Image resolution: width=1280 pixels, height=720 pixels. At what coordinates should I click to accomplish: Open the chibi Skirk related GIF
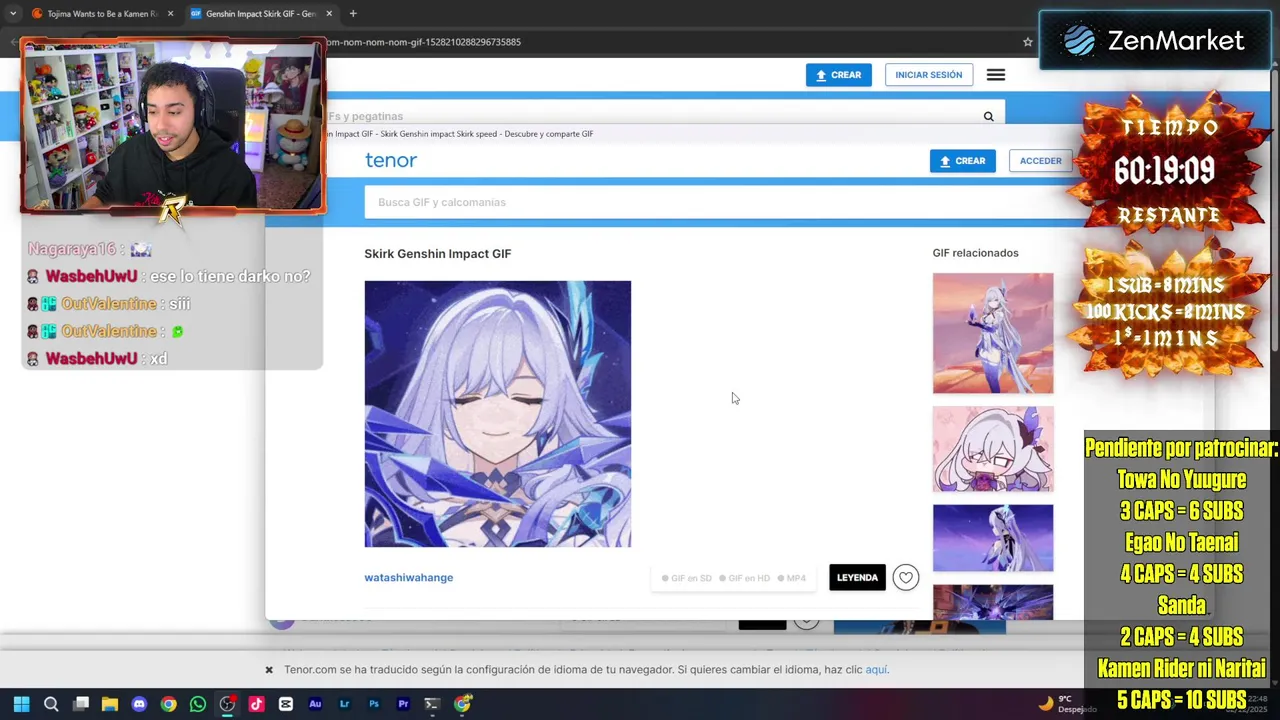pyautogui.click(x=992, y=449)
